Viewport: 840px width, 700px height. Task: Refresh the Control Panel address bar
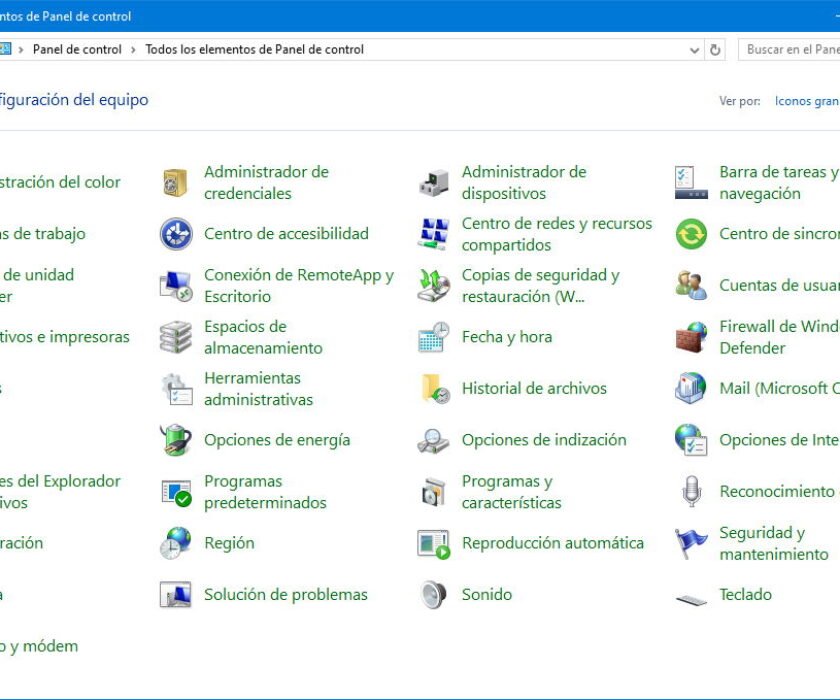(715, 50)
